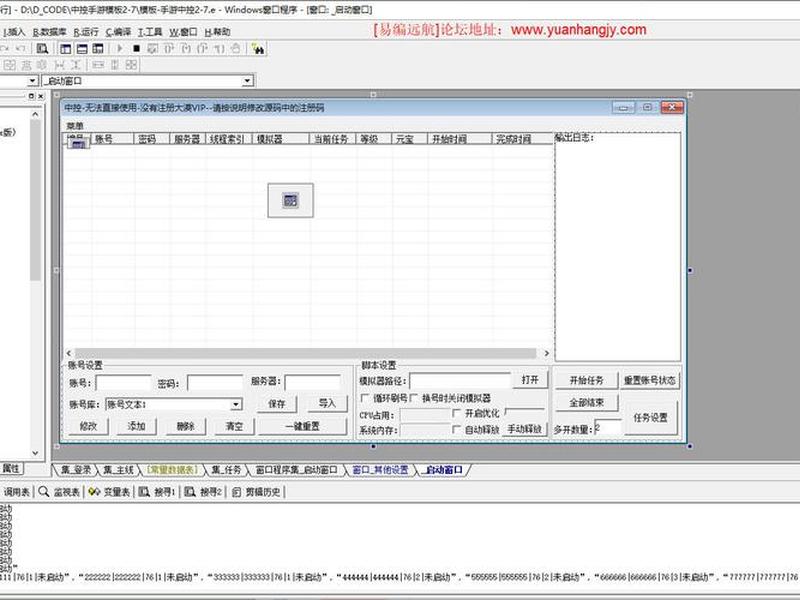
Task: Open the 剪辑历史 clipboard history panel
Action: (257, 492)
